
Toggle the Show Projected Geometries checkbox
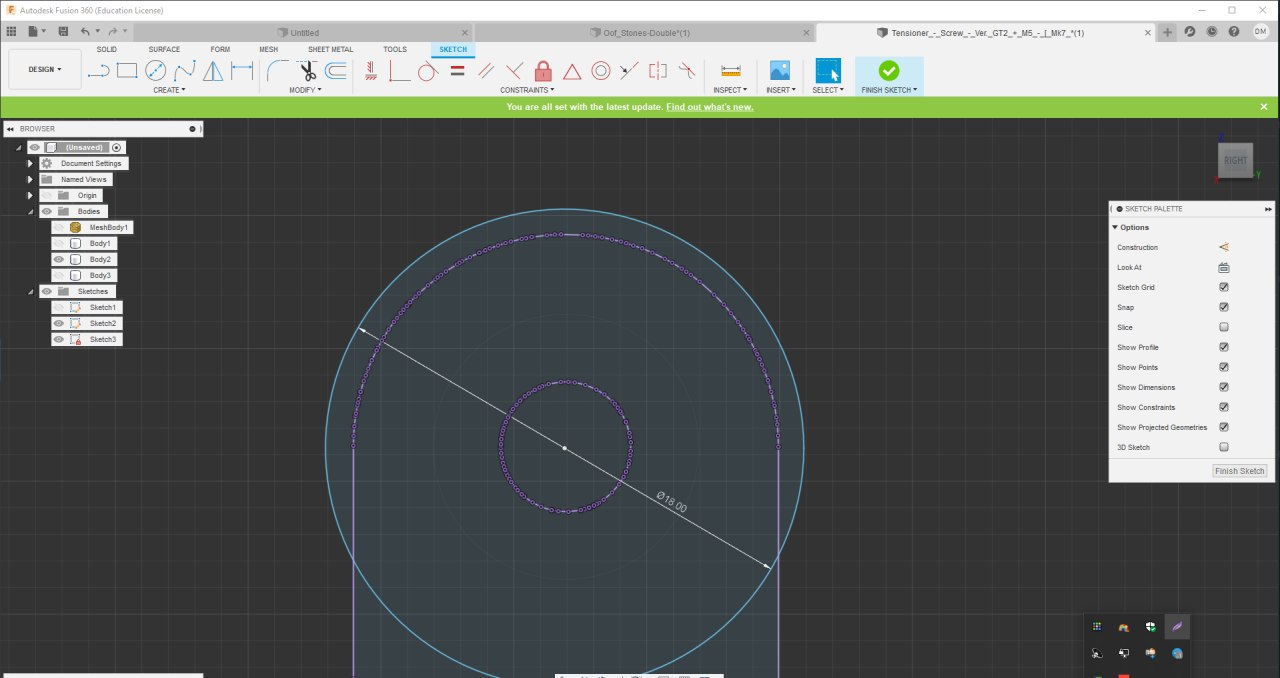coord(1224,427)
